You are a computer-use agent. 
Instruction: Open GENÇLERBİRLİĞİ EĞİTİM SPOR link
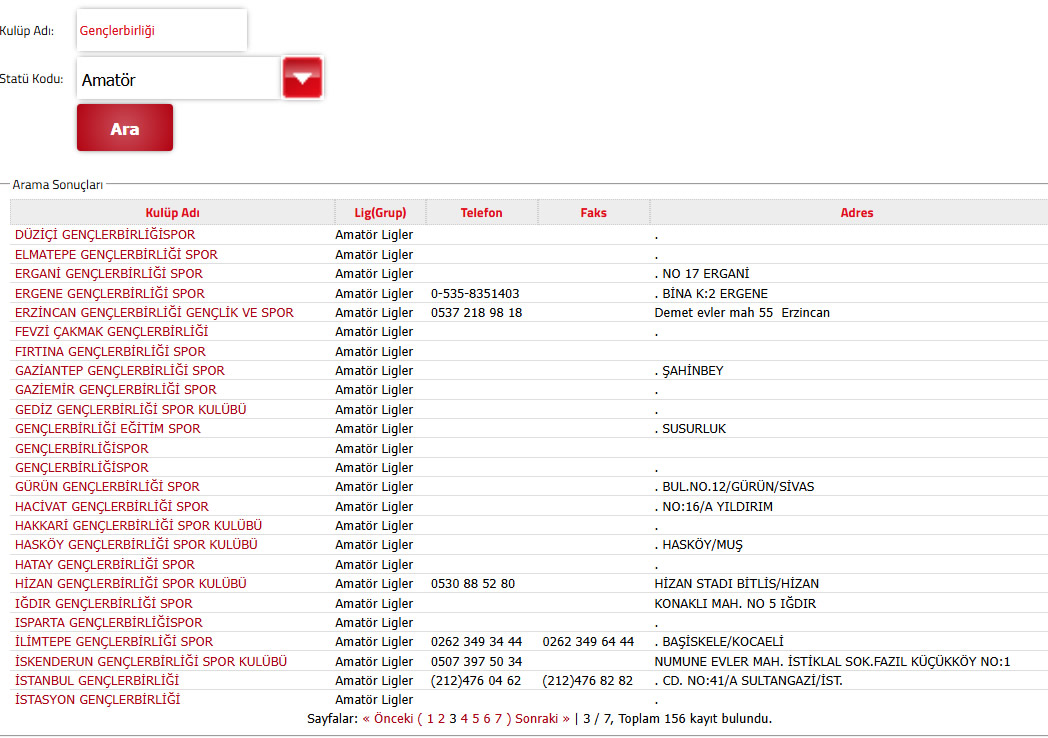pos(108,428)
